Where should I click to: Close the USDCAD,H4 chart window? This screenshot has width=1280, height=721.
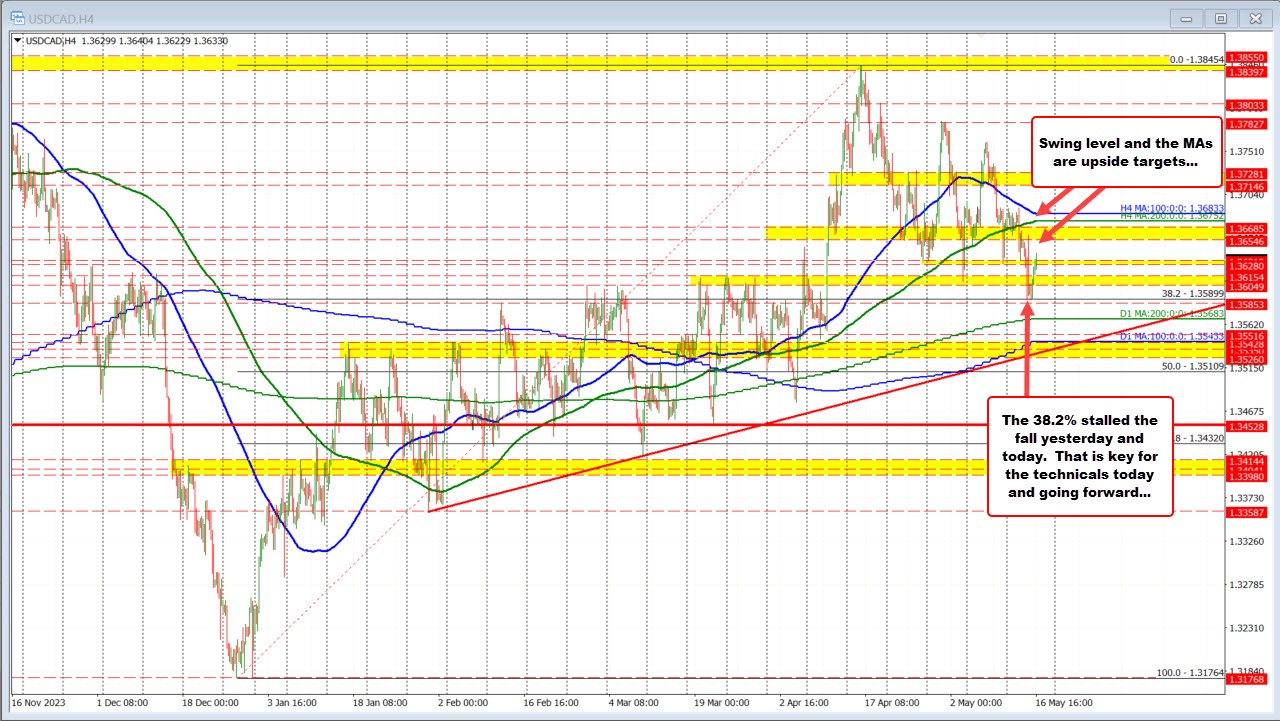click(x=1253, y=18)
